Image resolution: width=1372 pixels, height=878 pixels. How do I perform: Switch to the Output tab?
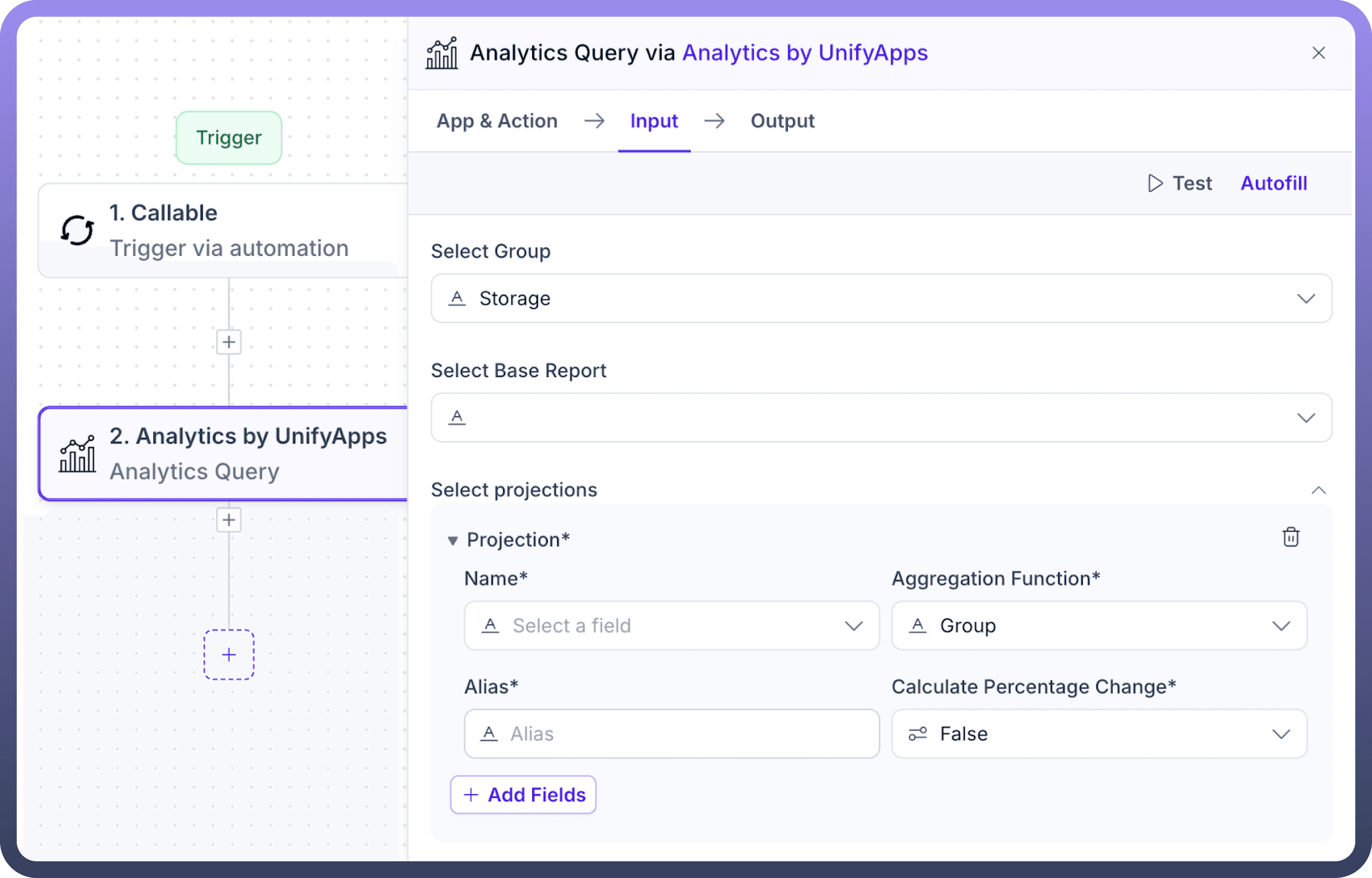782,121
